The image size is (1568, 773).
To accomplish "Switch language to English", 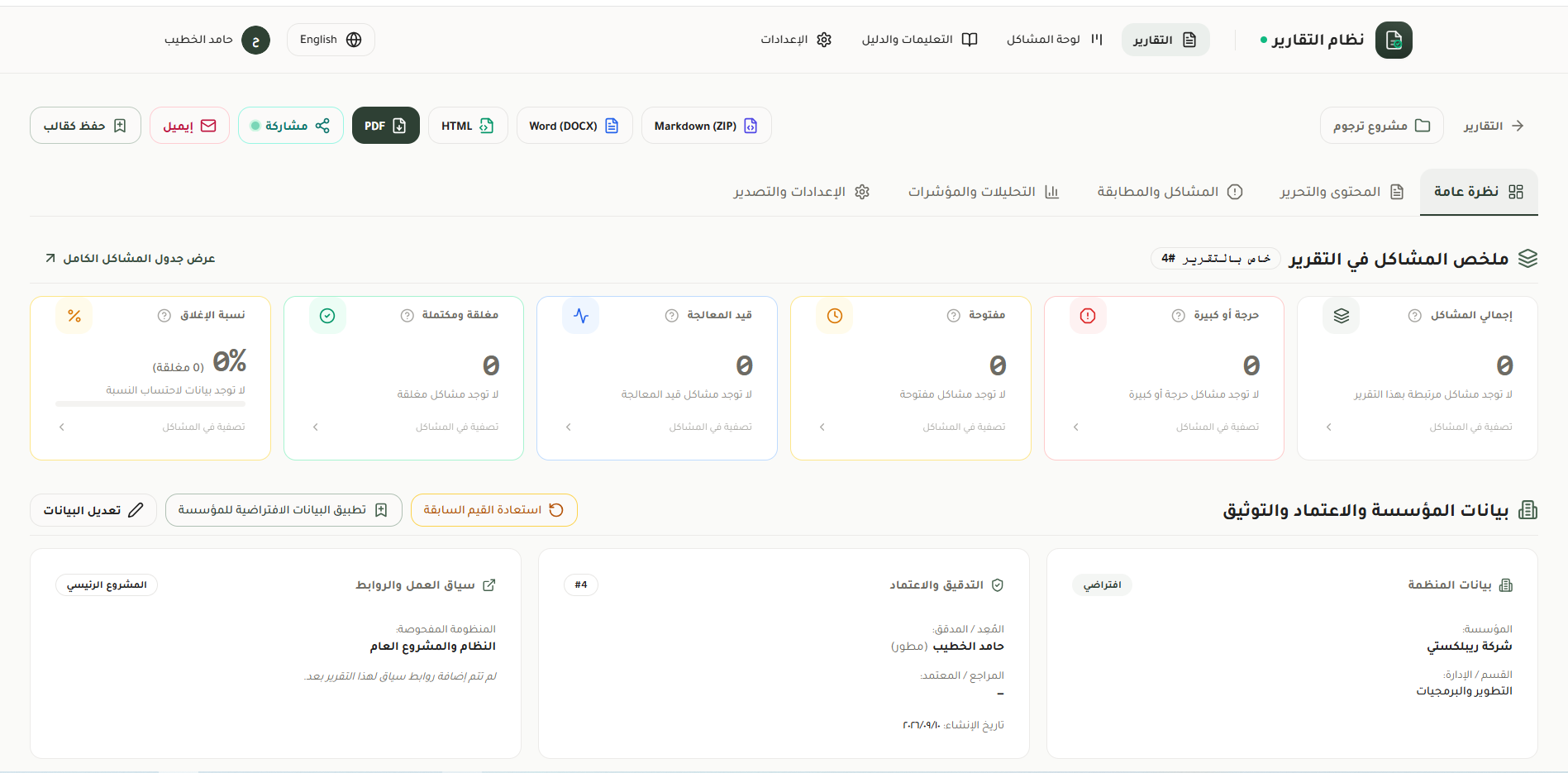I will (x=331, y=40).
